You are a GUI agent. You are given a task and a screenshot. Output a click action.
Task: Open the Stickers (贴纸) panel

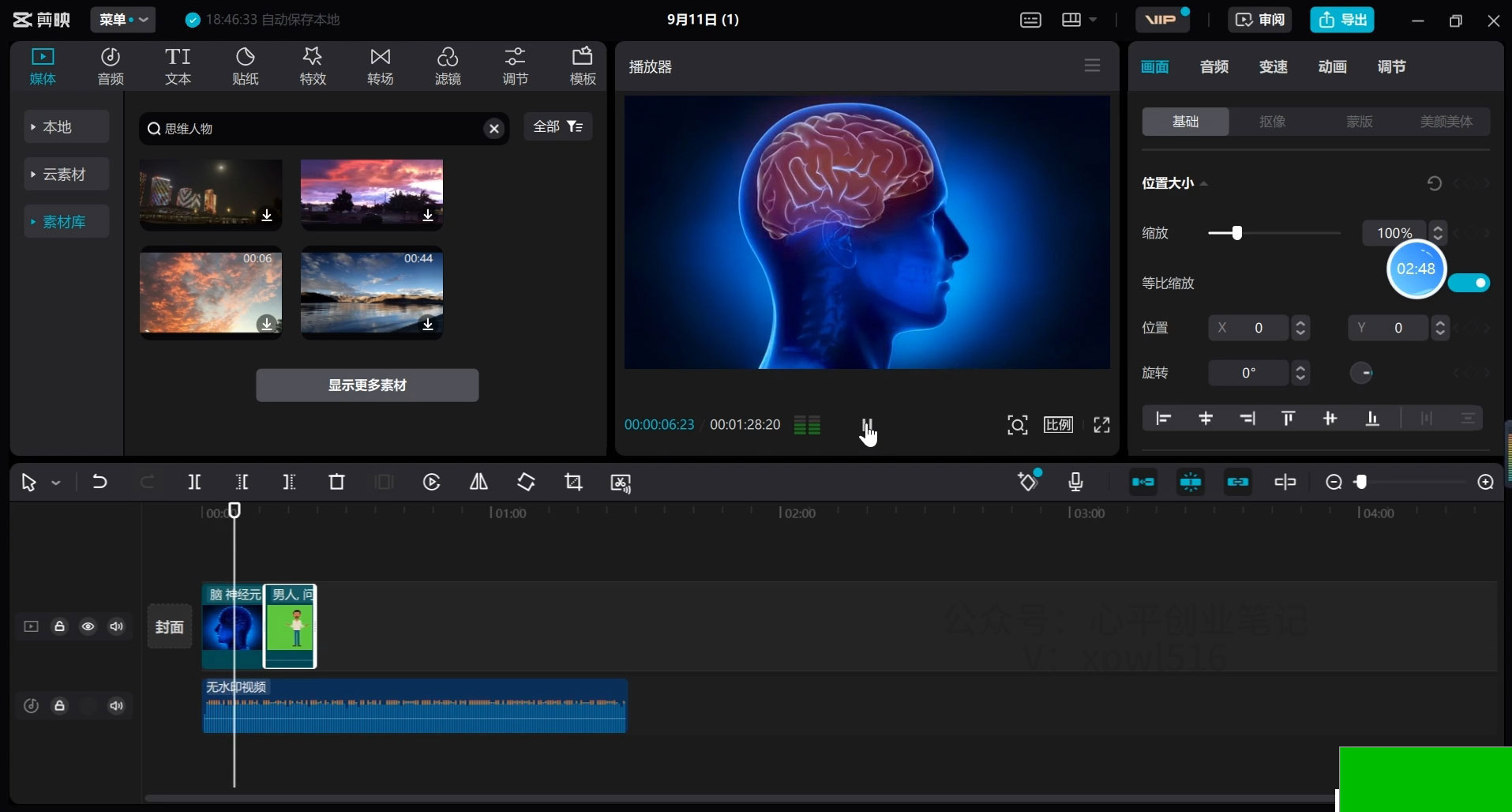point(245,66)
